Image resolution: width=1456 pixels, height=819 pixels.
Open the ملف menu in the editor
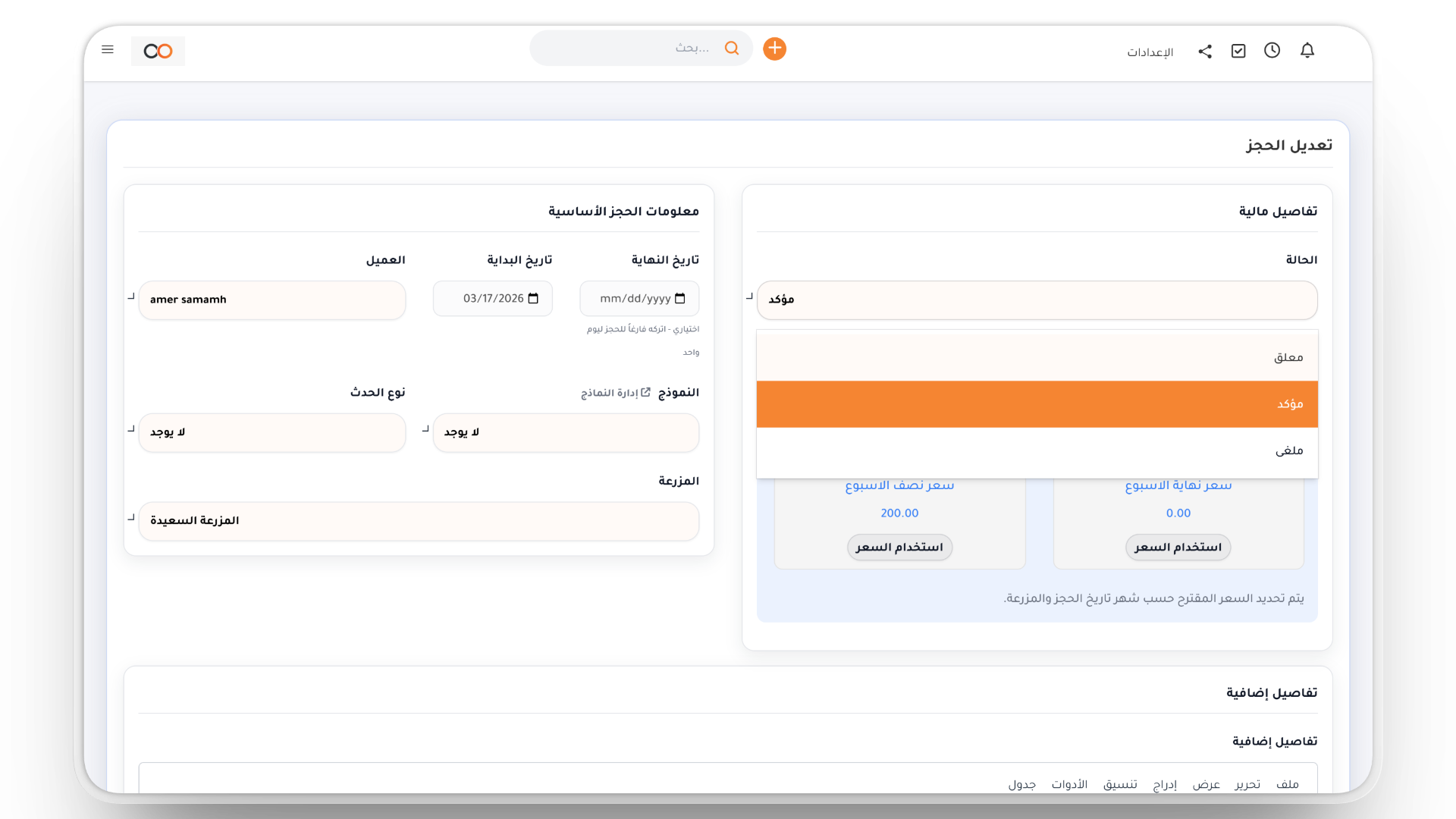coord(1288,784)
